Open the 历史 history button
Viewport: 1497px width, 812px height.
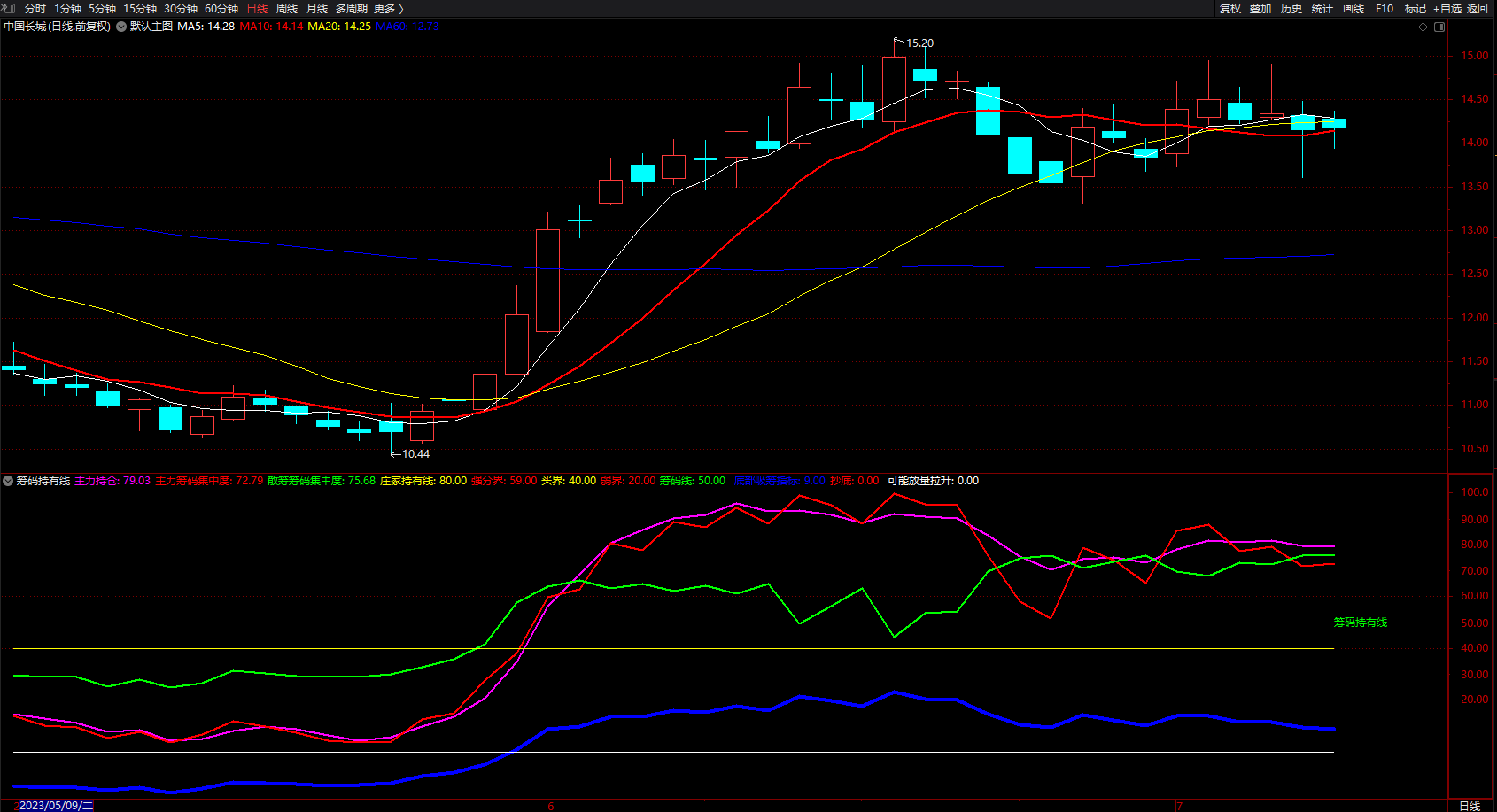(x=1291, y=9)
